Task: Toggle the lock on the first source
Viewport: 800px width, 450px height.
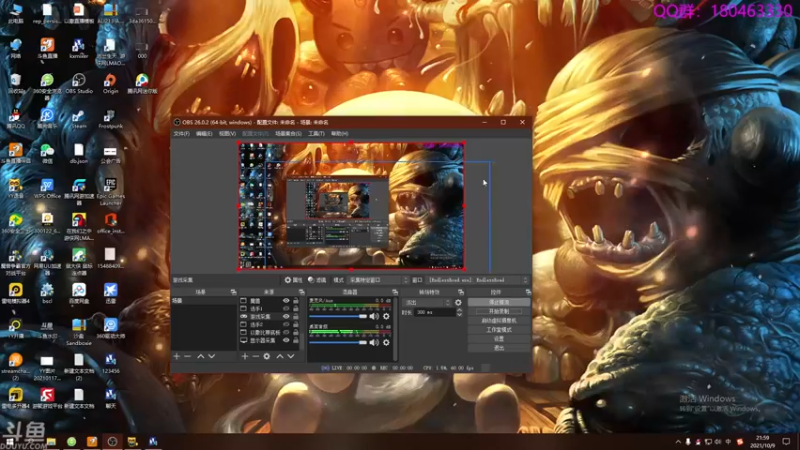Action: point(297,301)
